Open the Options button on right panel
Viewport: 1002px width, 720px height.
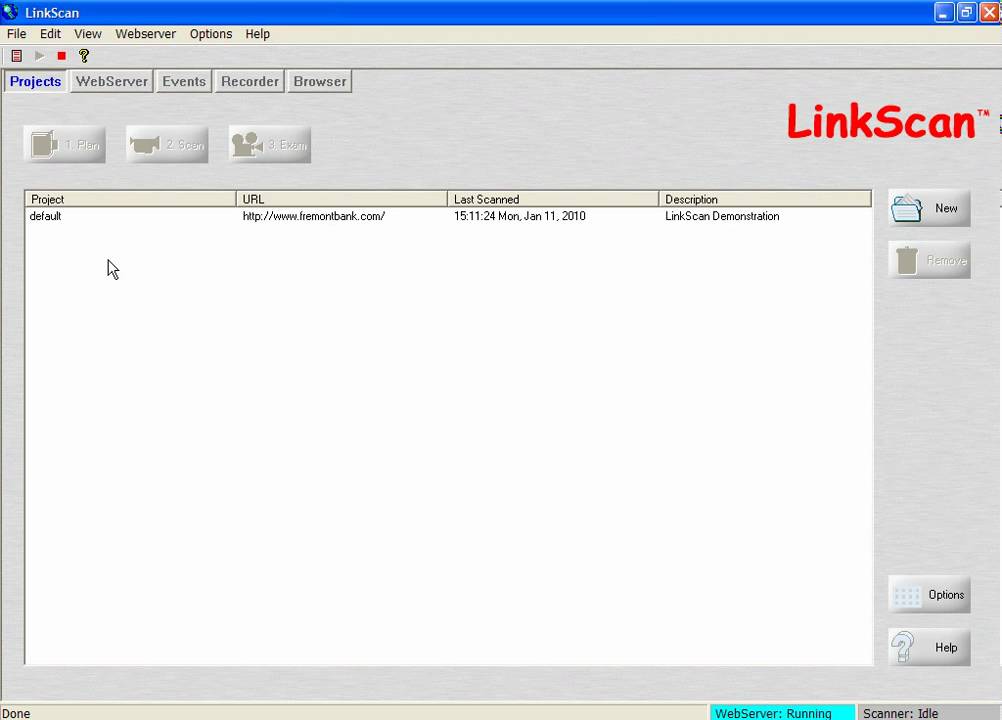point(930,595)
